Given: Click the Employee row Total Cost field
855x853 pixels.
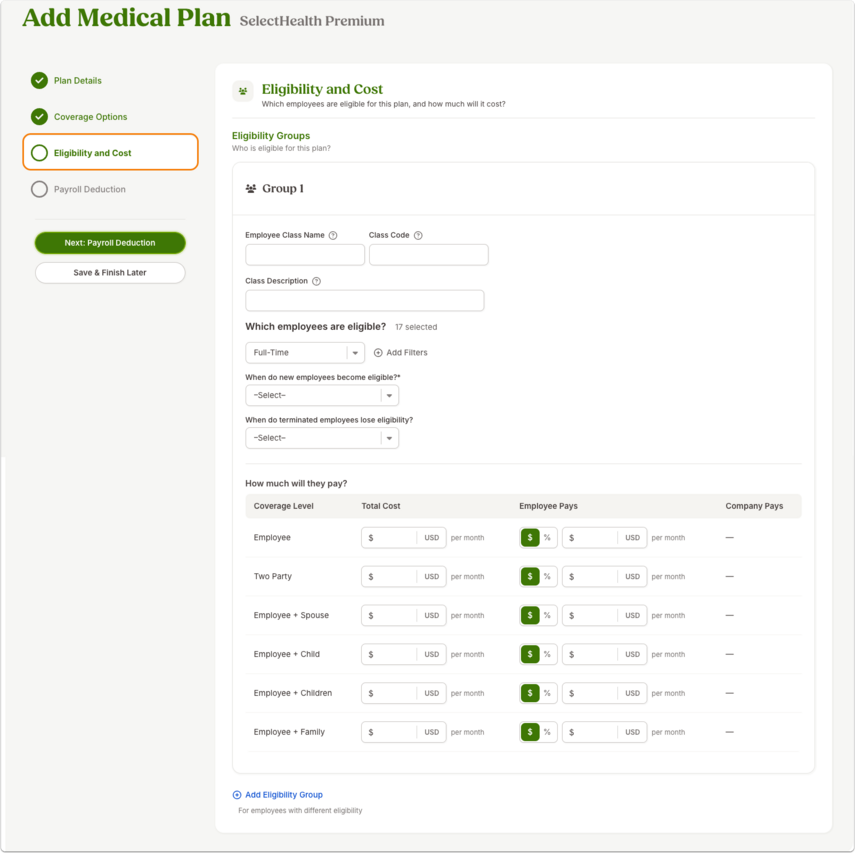Looking at the screenshot, I should coord(404,538).
